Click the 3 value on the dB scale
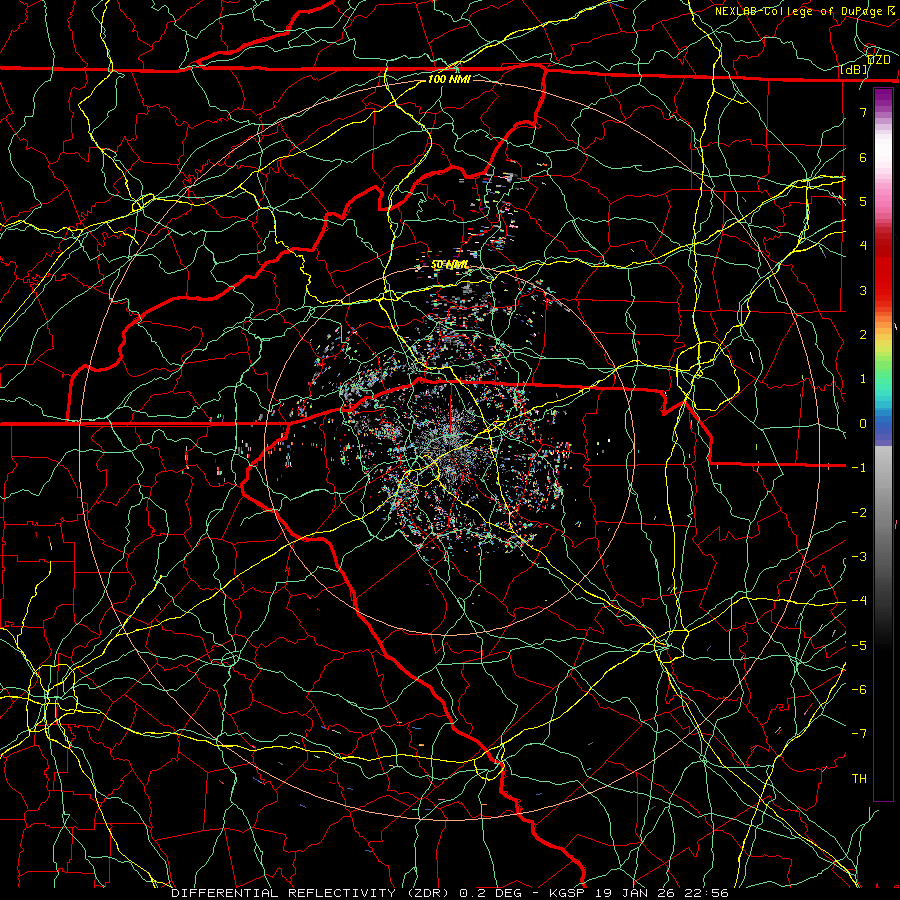This screenshot has width=900, height=900. coord(863,290)
